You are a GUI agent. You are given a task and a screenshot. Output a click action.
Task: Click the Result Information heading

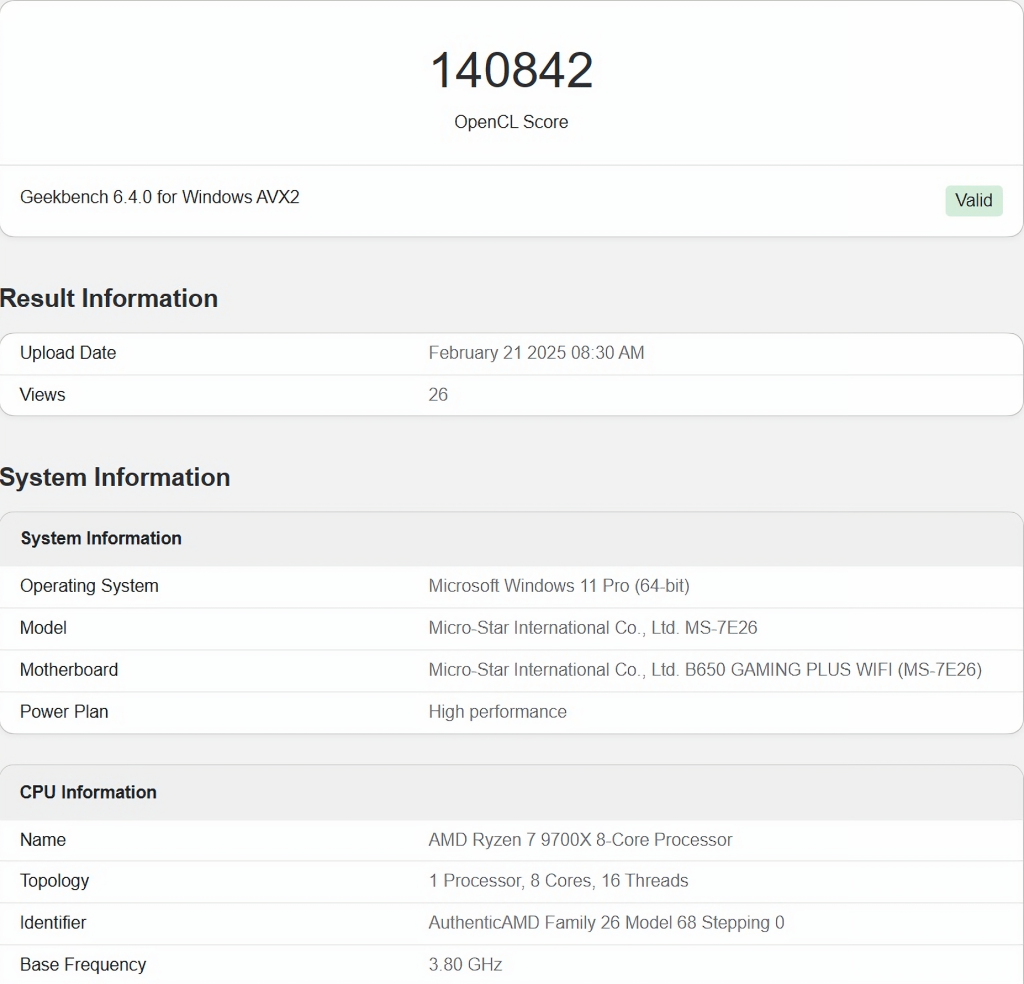(109, 298)
